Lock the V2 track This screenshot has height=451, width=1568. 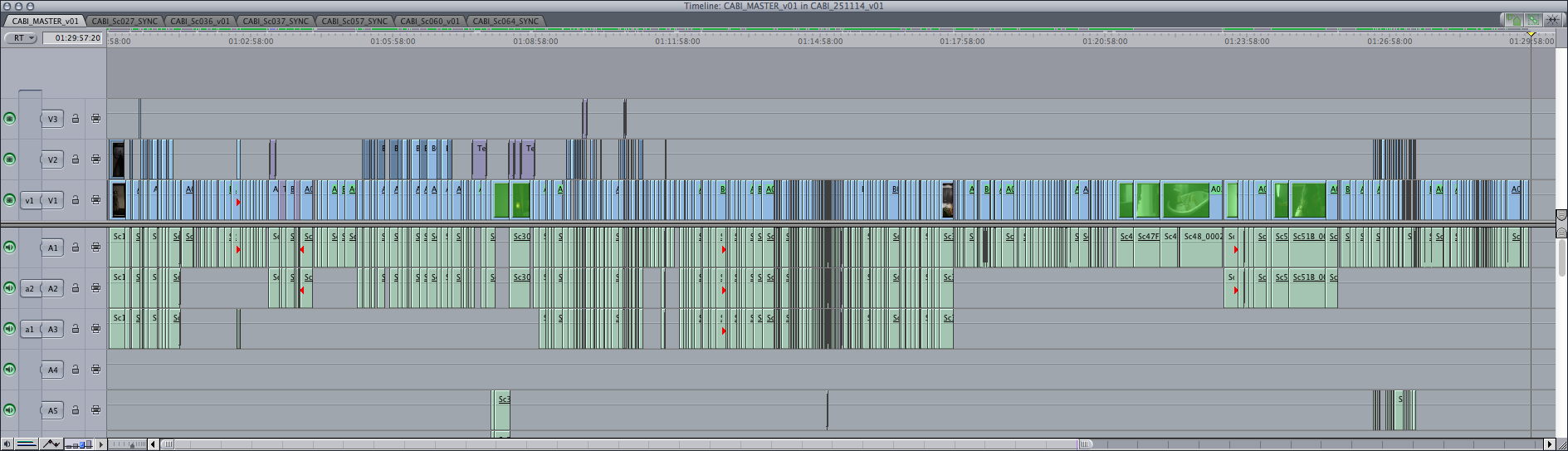pos(76,159)
